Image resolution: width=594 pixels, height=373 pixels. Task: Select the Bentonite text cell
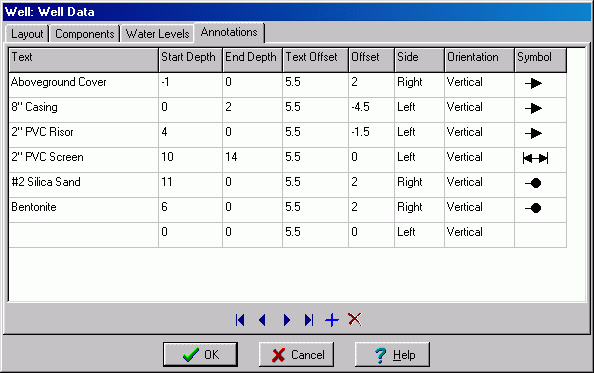point(83,210)
